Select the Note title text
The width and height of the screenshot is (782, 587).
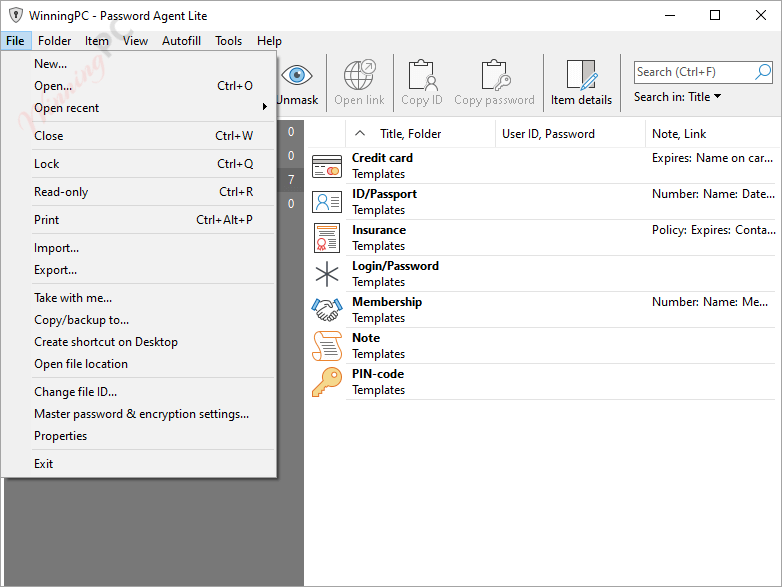(x=366, y=338)
